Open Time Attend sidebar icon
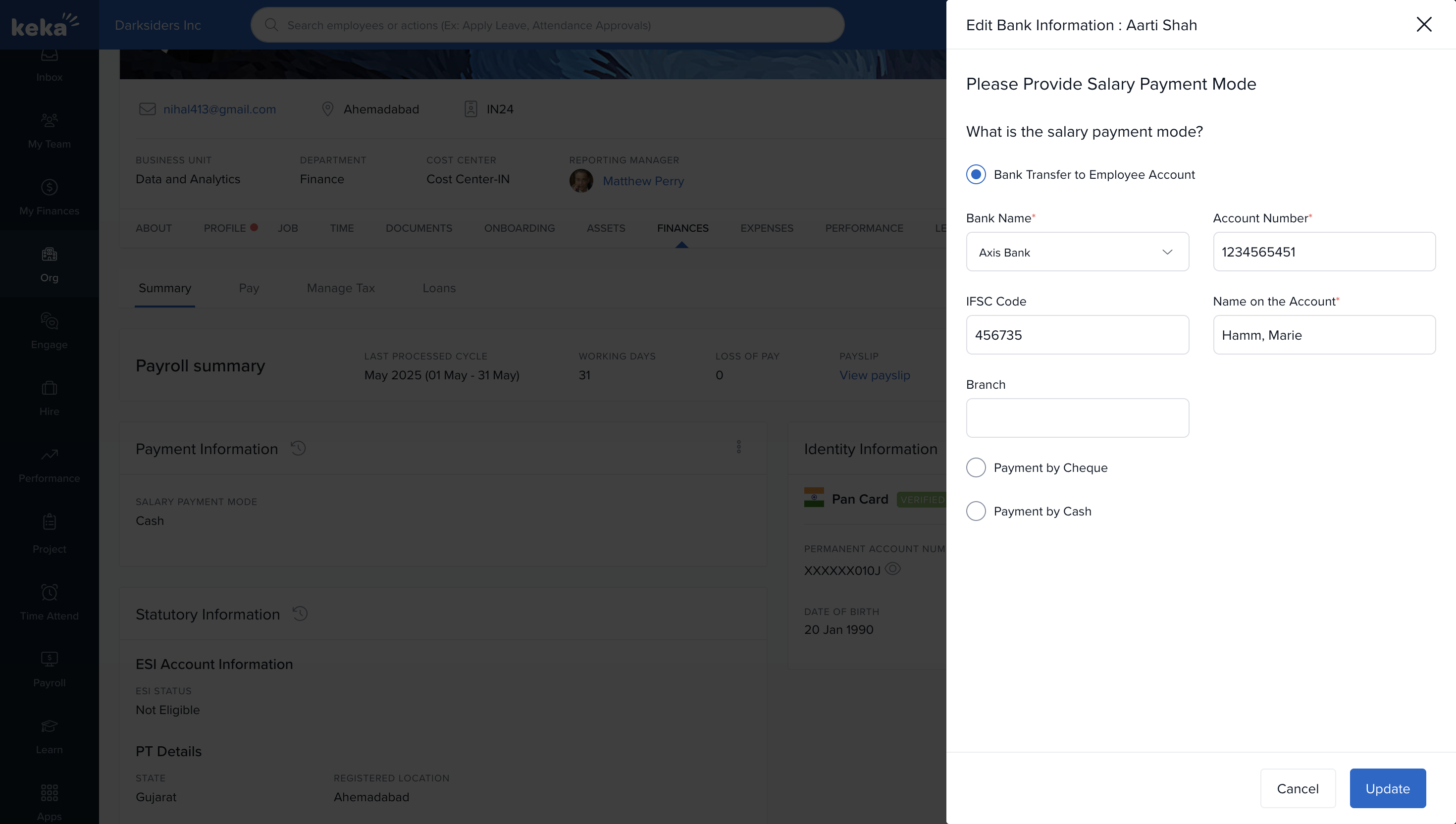Image resolution: width=1456 pixels, height=824 pixels. (x=49, y=602)
